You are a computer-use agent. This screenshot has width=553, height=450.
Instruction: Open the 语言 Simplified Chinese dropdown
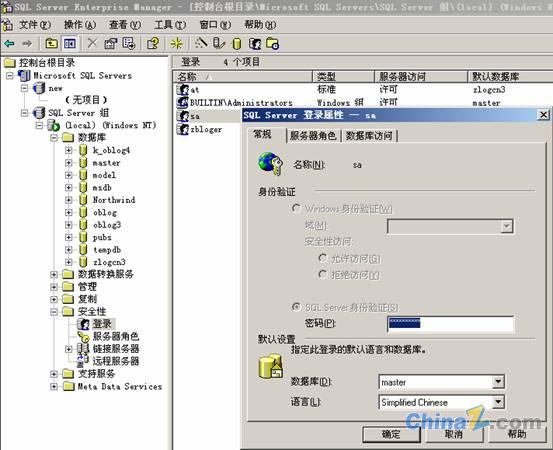[x=498, y=402]
